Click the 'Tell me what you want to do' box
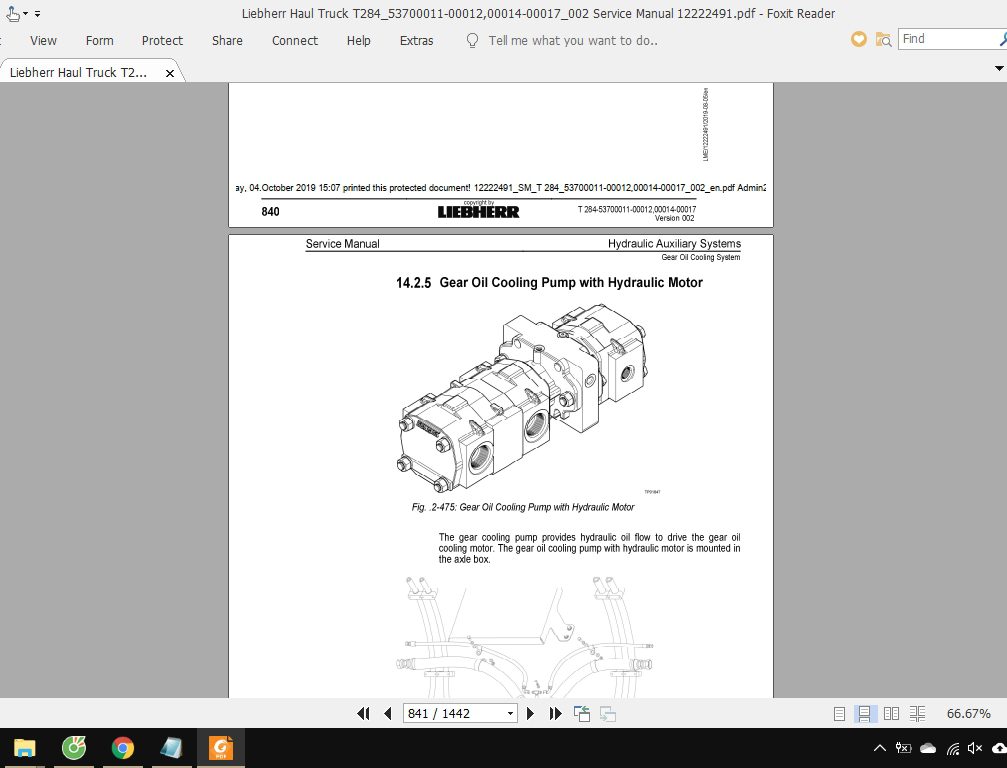The height and width of the screenshot is (768, 1007). pyautogui.click(x=573, y=40)
